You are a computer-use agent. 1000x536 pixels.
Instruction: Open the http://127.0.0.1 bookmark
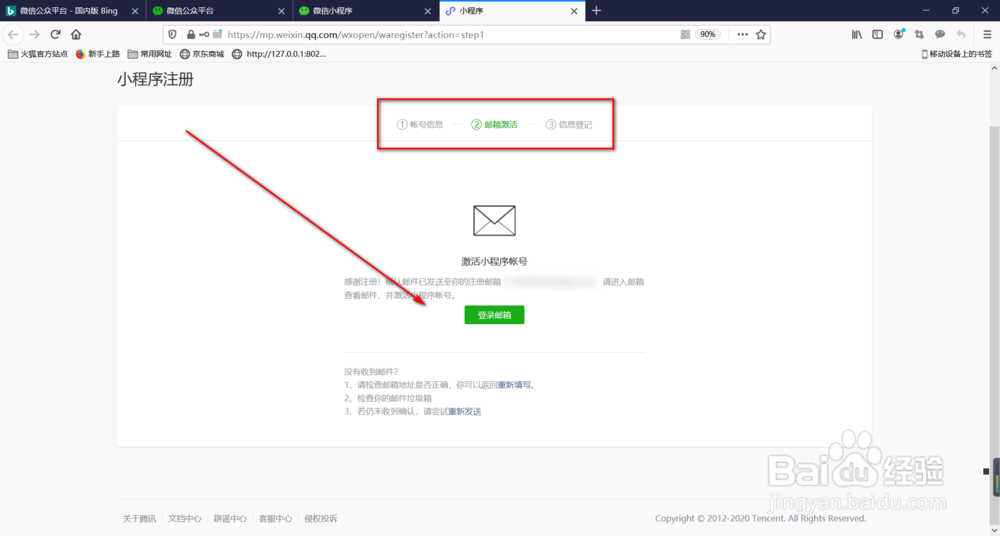(x=279, y=54)
